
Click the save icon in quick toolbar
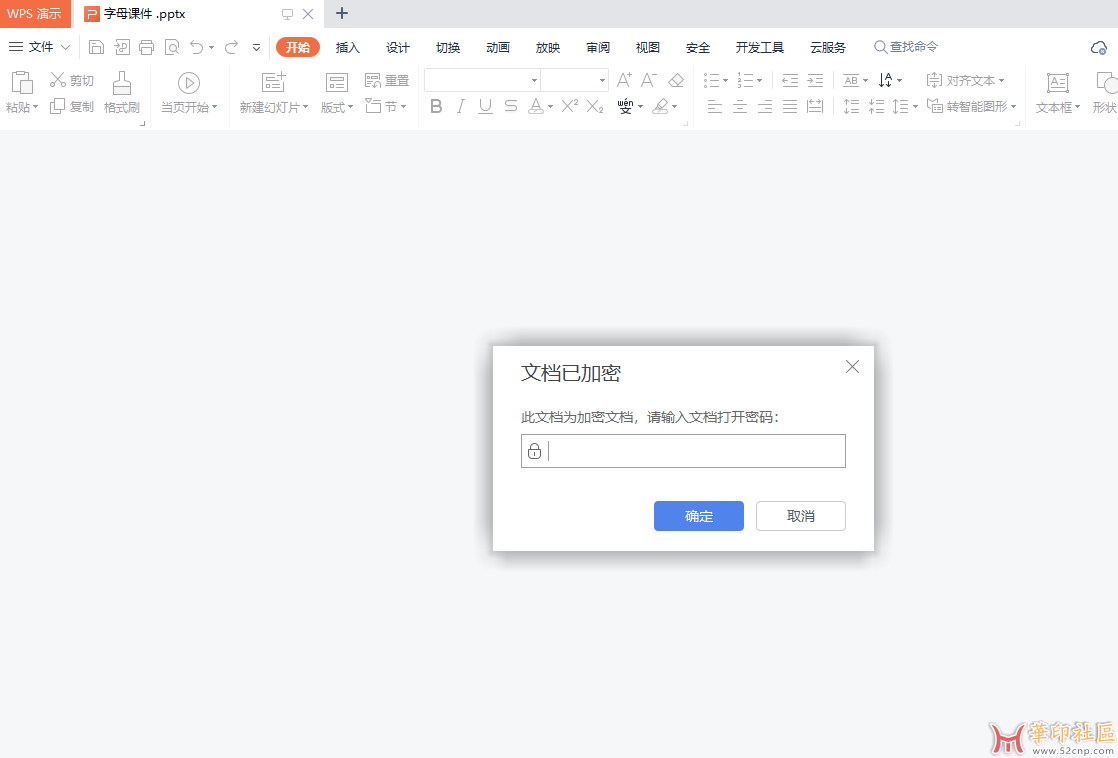point(96,47)
